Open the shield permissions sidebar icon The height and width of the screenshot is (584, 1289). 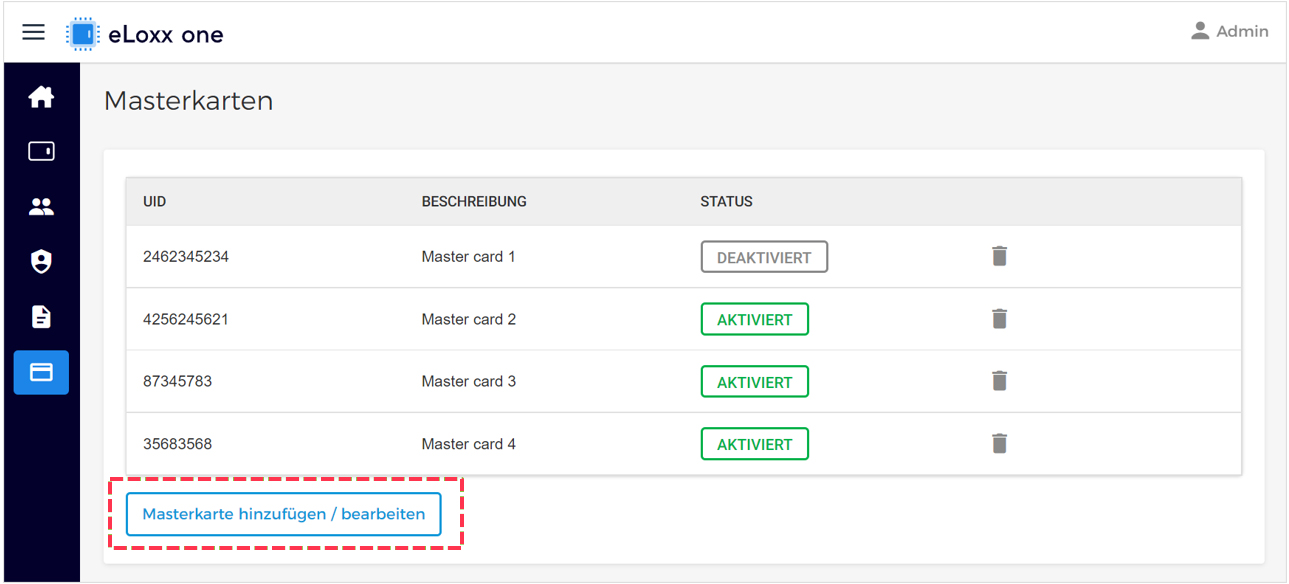(41, 262)
